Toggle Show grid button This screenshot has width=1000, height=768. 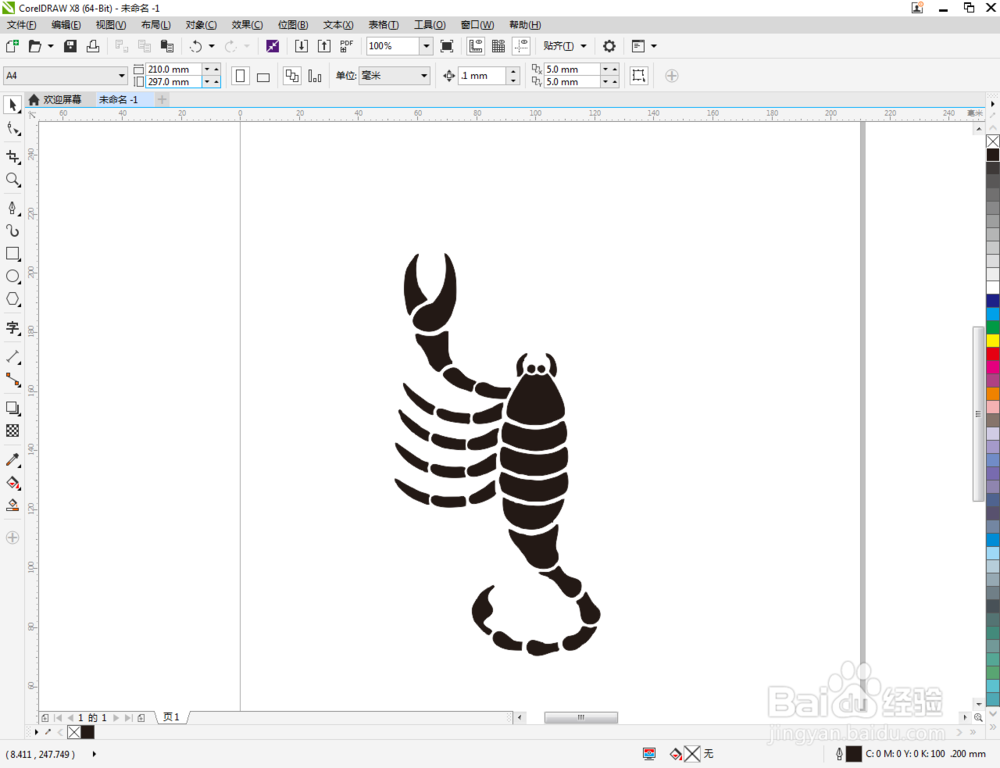point(499,46)
